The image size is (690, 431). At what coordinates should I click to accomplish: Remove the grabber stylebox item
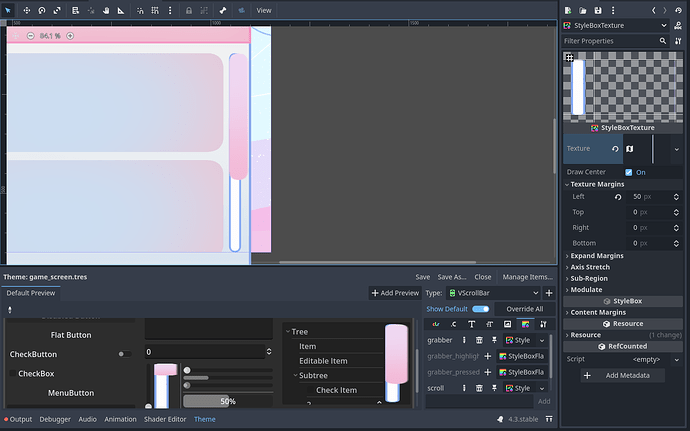tap(479, 340)
